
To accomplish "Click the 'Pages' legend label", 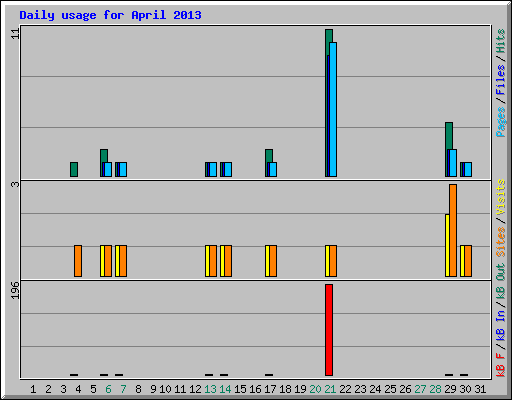I will click(501, 122).
